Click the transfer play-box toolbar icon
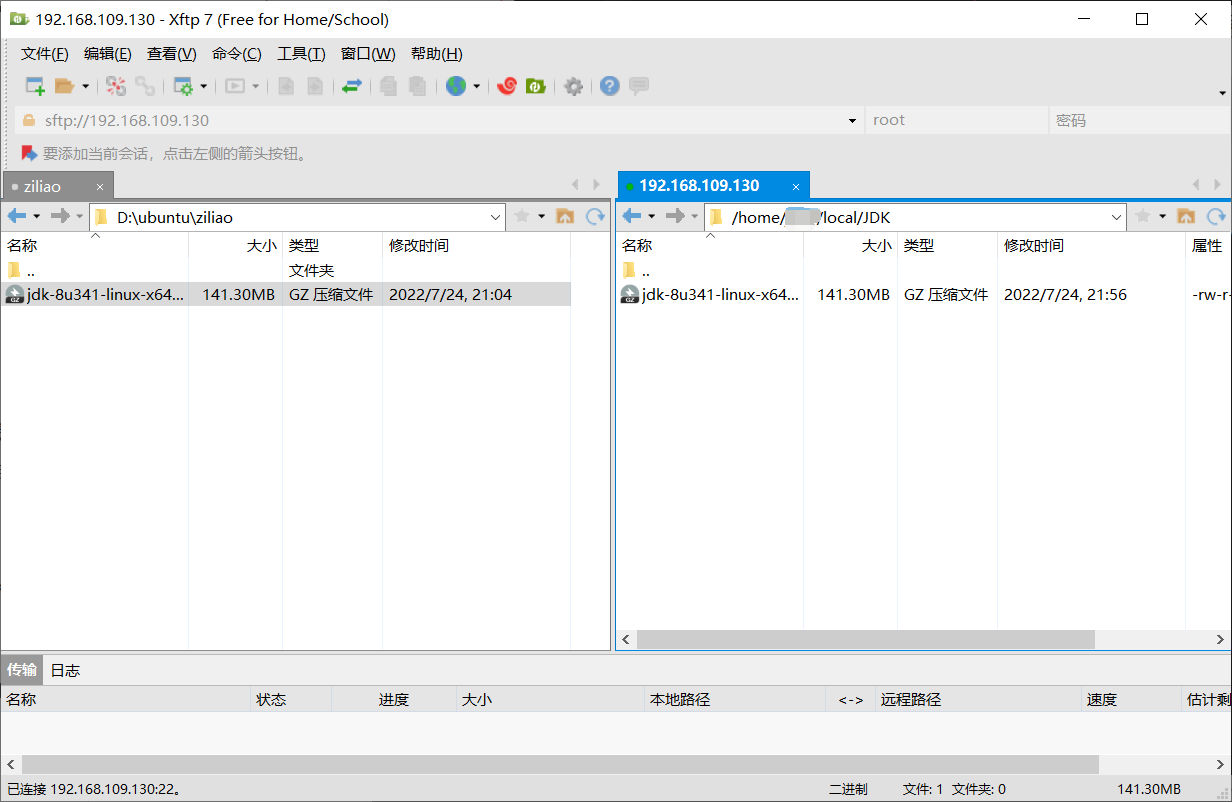The width and height of the screenshot is (1232, 802). (235, 86)
